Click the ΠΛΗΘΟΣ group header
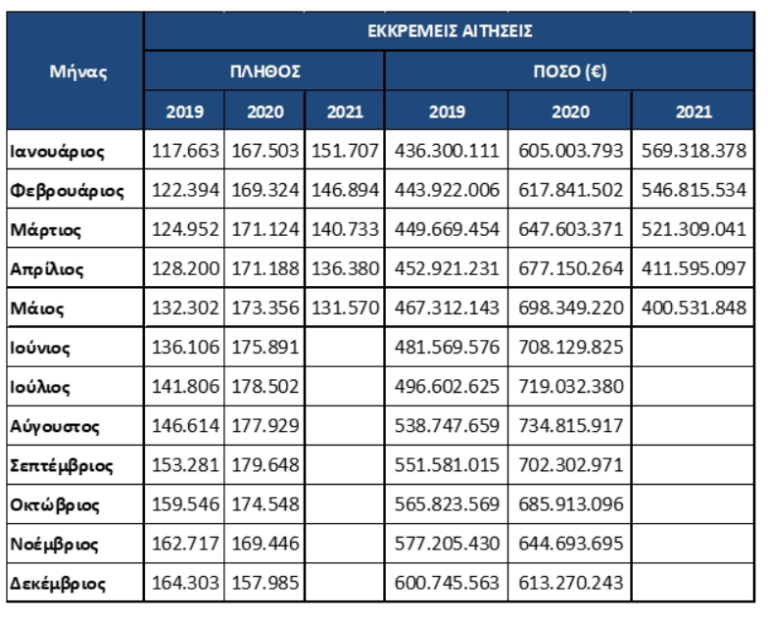768x618 pixels. (x=265, y=72)
